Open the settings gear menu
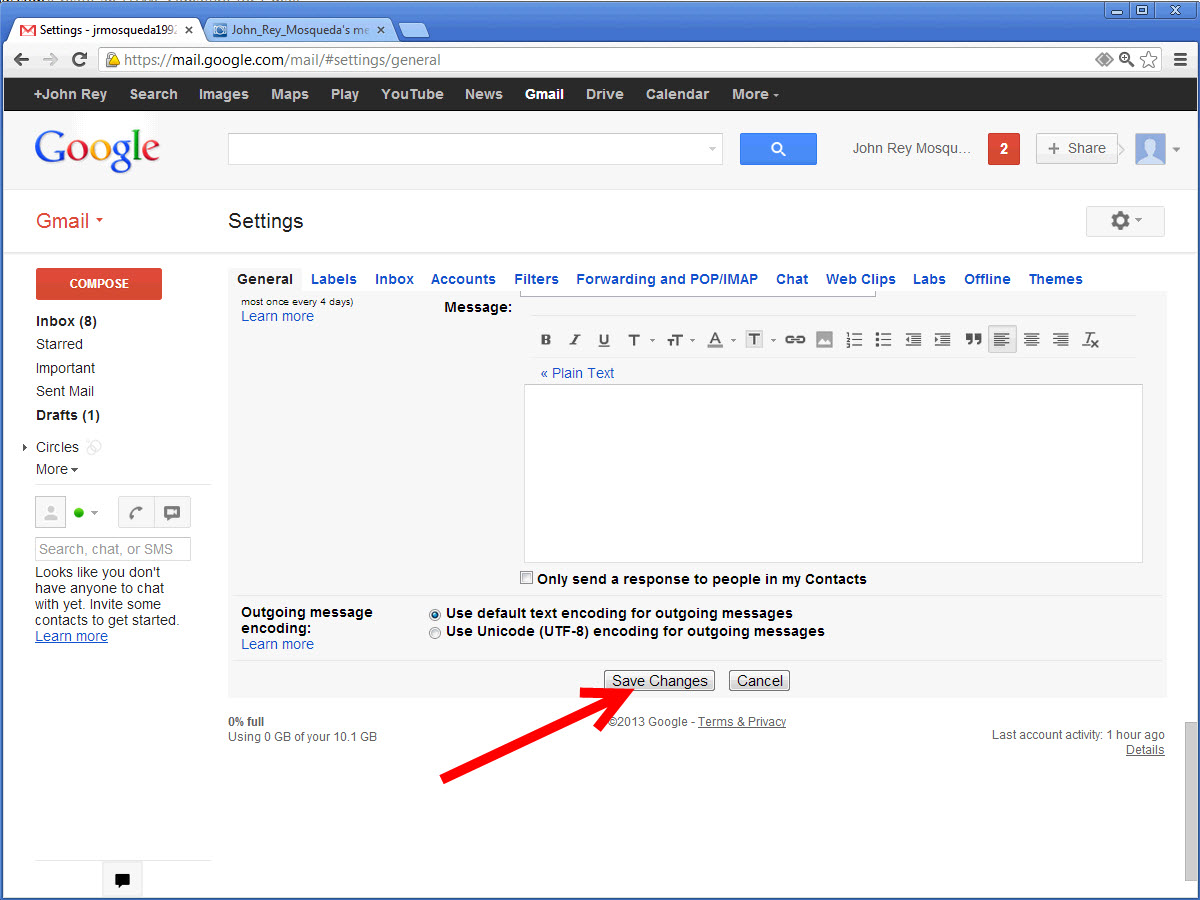 point(1125,221)
